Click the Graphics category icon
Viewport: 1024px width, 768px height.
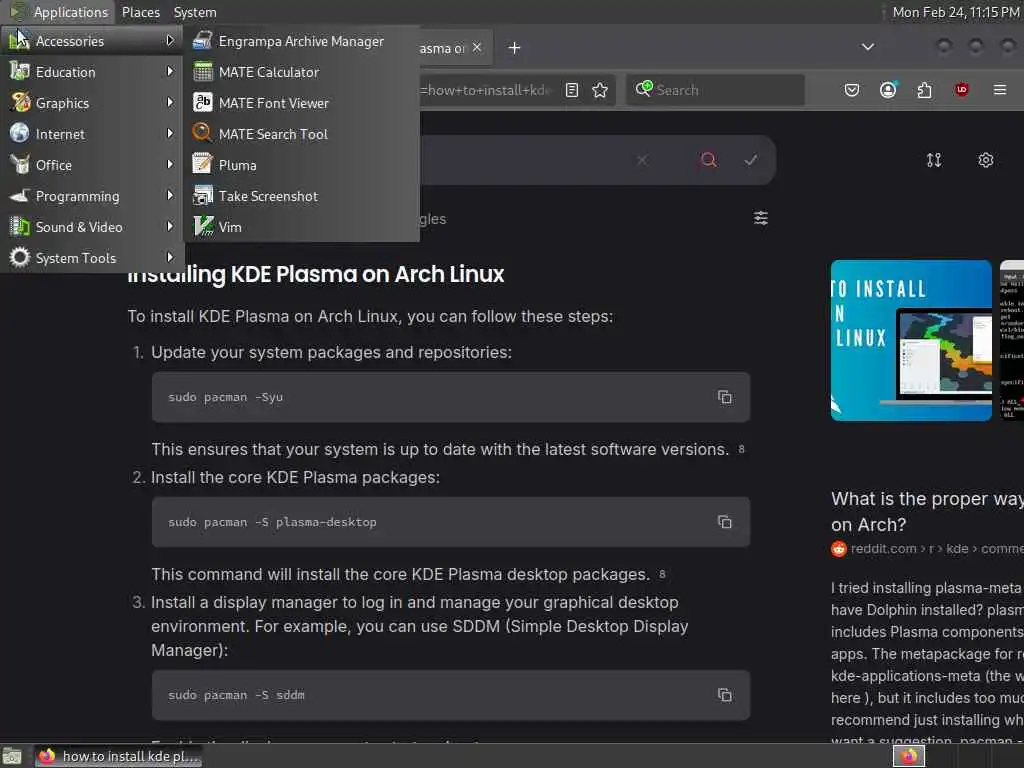coord(20,103)
